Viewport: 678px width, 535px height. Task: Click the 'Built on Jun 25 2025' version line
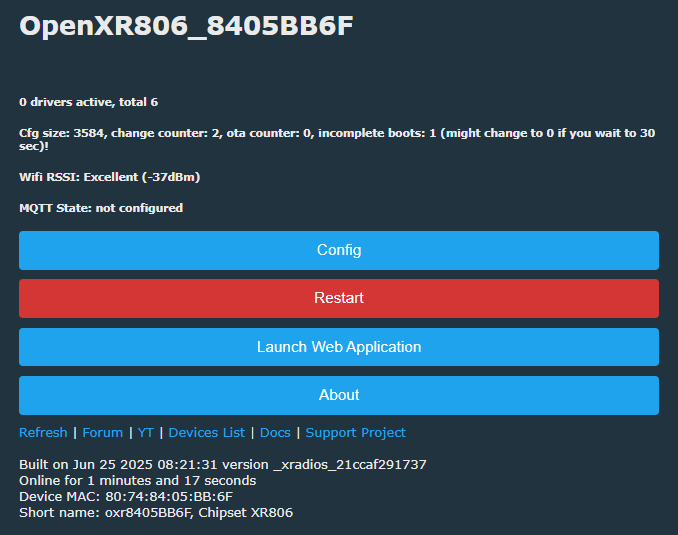223,465
